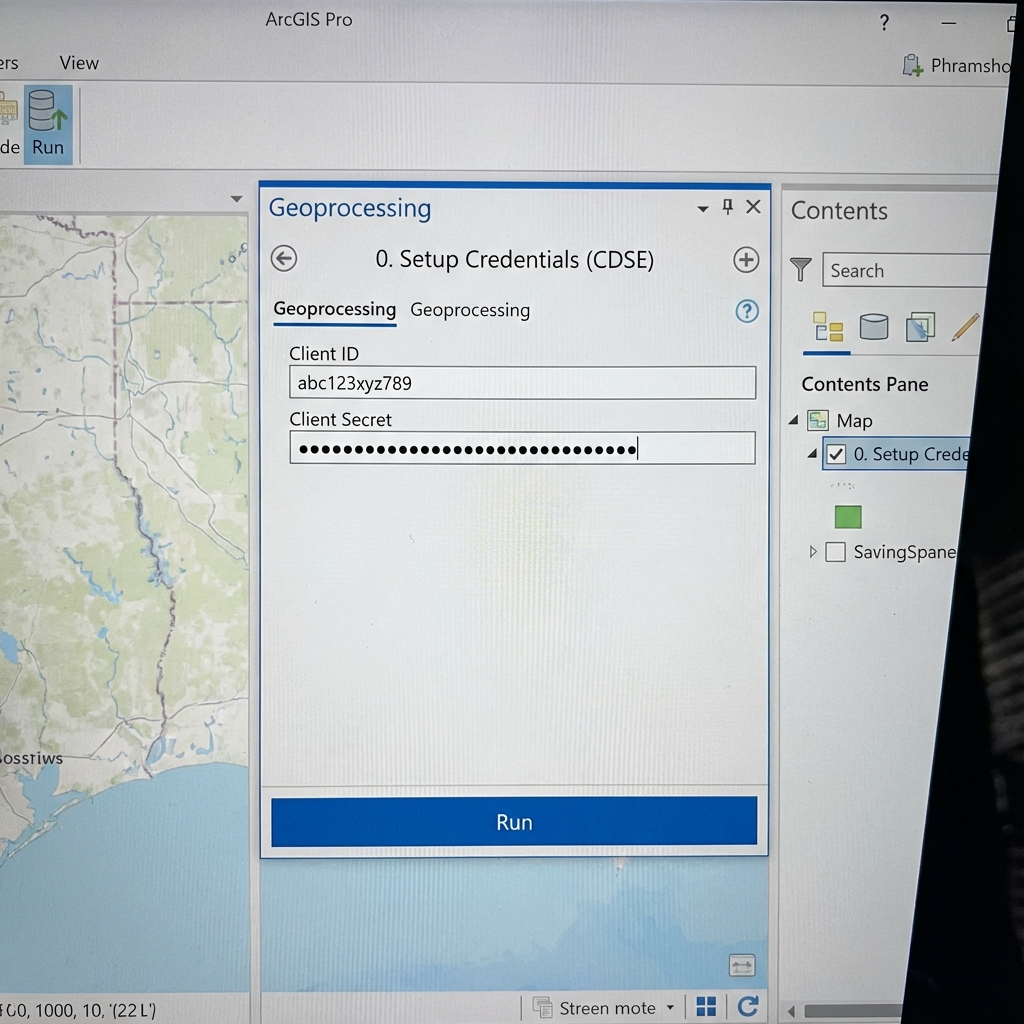Screen dimensions: 1024x1024
Task: Click the Client ID input field
Action: click(x=522, y=383)
